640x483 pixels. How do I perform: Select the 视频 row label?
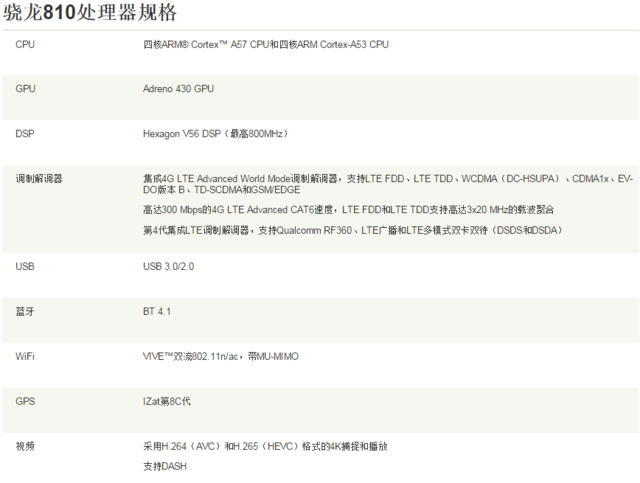pyautogui.click(x=25, y=446)
